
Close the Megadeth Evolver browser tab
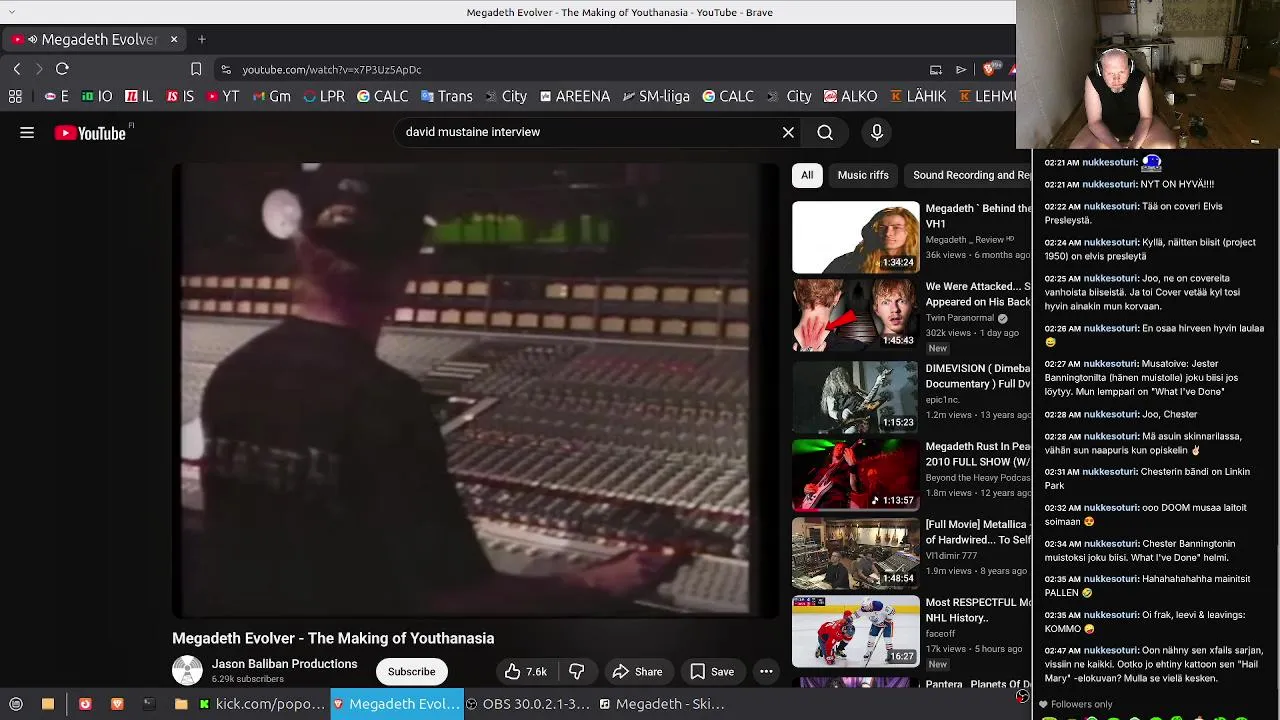(173, 39)
